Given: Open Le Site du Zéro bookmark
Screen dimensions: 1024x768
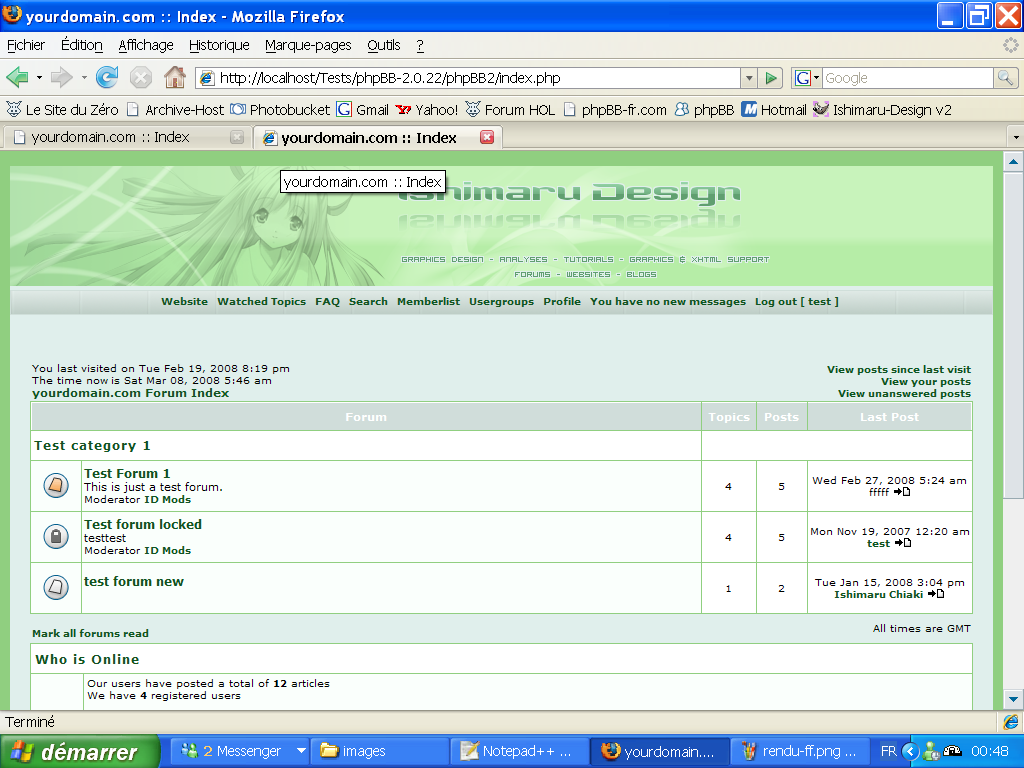Looking at the screenshot, I should (62, 110).
